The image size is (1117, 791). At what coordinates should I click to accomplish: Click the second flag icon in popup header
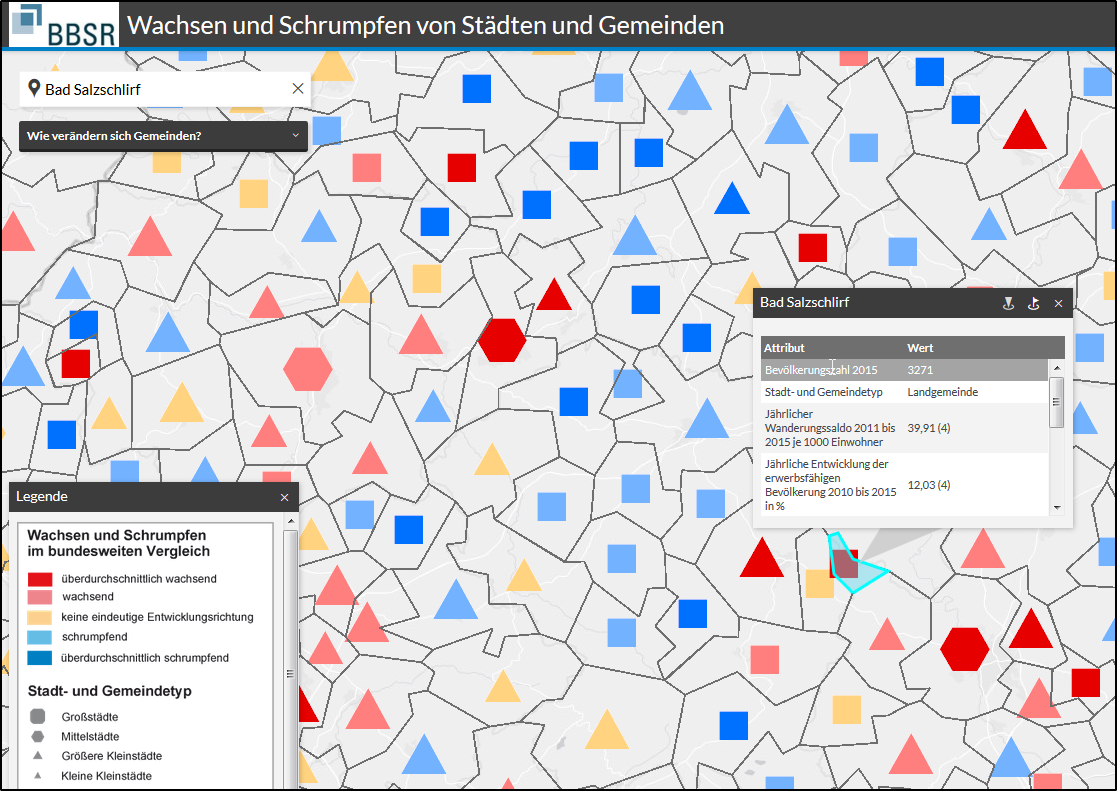1034,303
